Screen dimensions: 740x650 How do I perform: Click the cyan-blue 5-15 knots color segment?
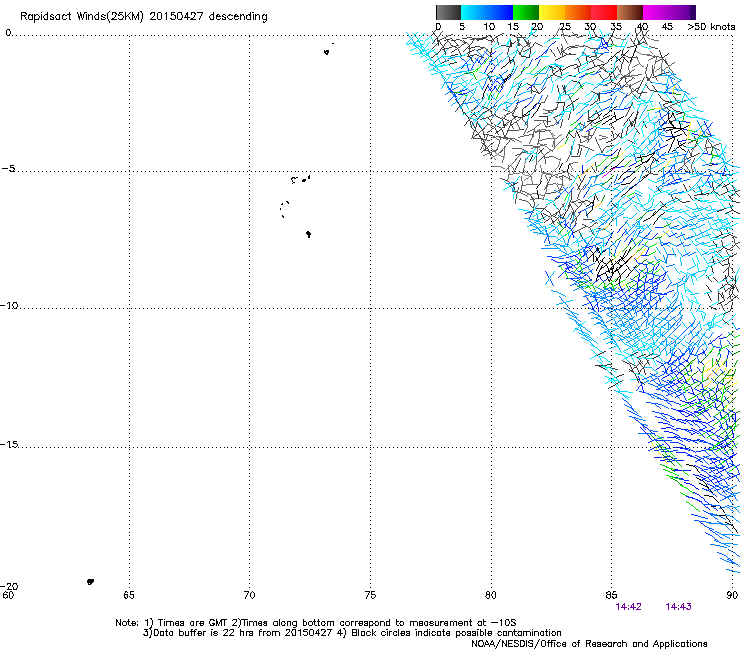tap(487, 12)
